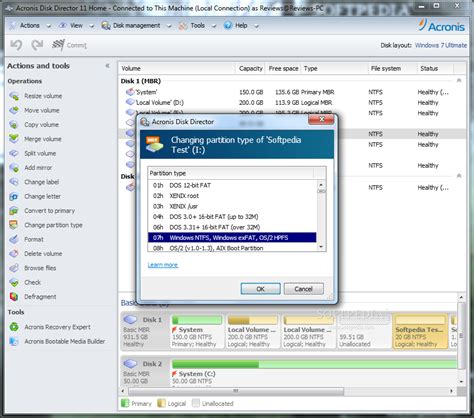This screenshot has height=418, width=474.
Task: Select 06h DOS 3.31+ 16-bit FAT entry
Action: click(x=232, y=227)
